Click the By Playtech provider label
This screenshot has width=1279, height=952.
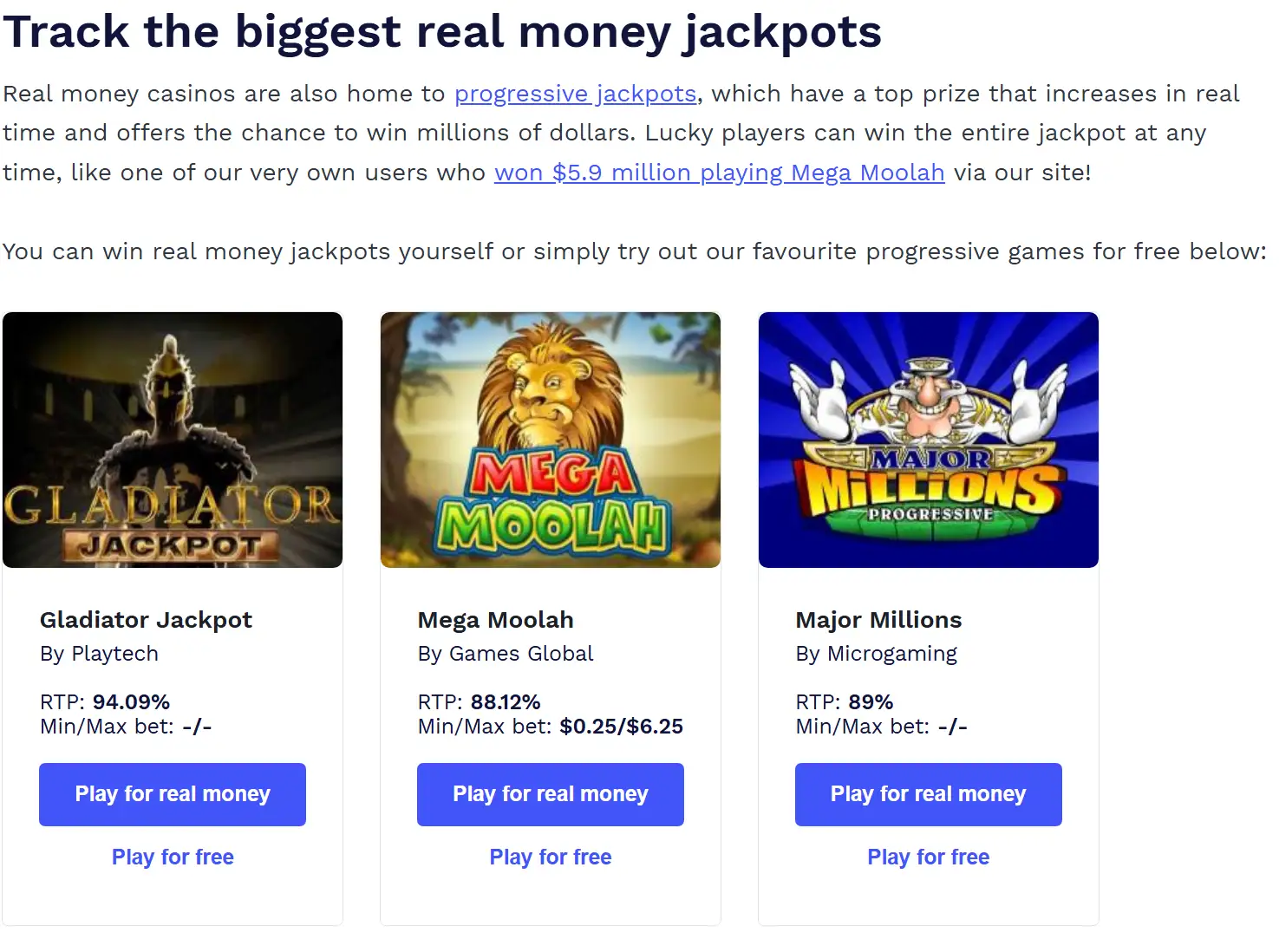click(99, 654)
